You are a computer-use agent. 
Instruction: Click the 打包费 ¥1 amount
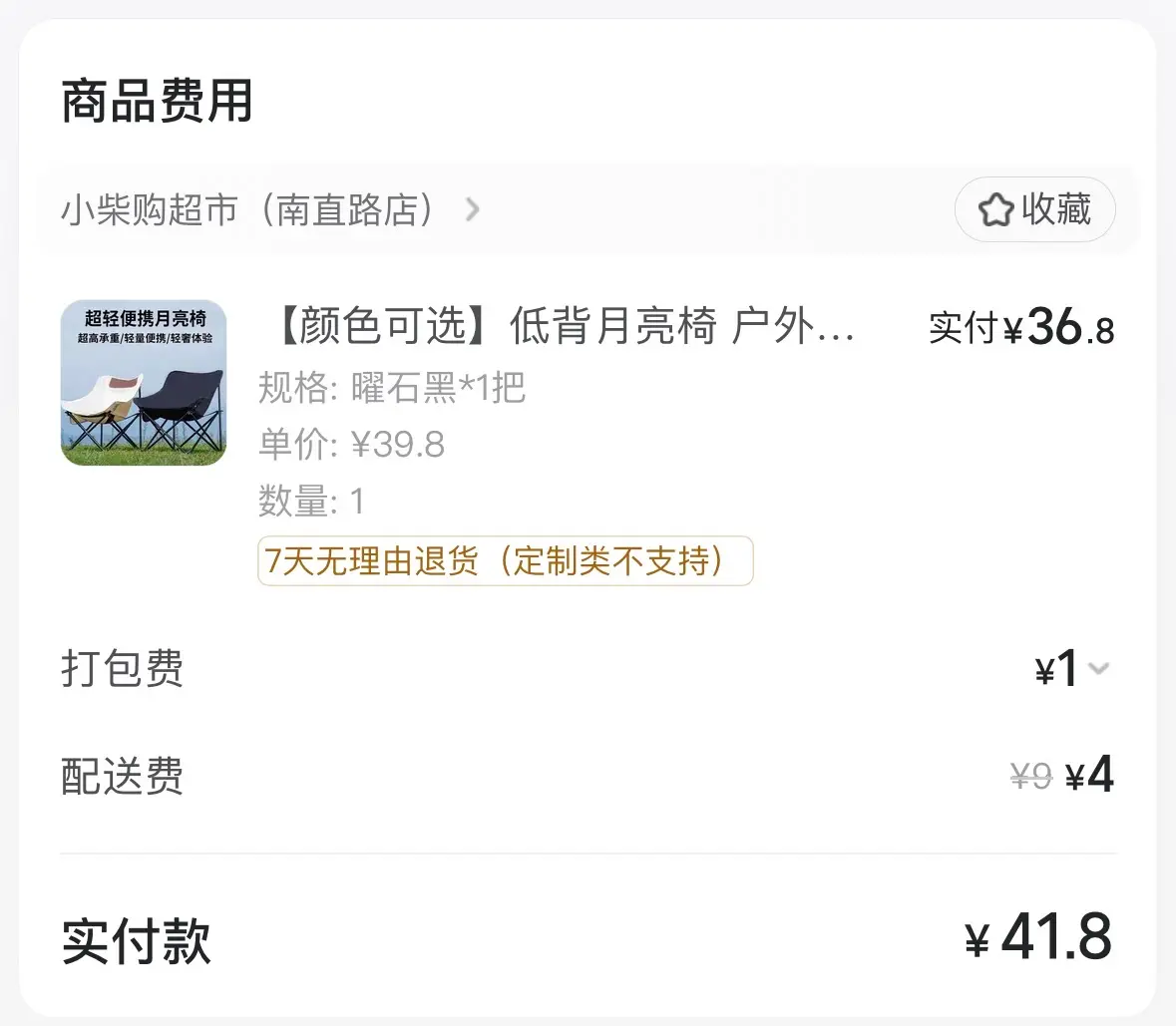(1057, 669)
